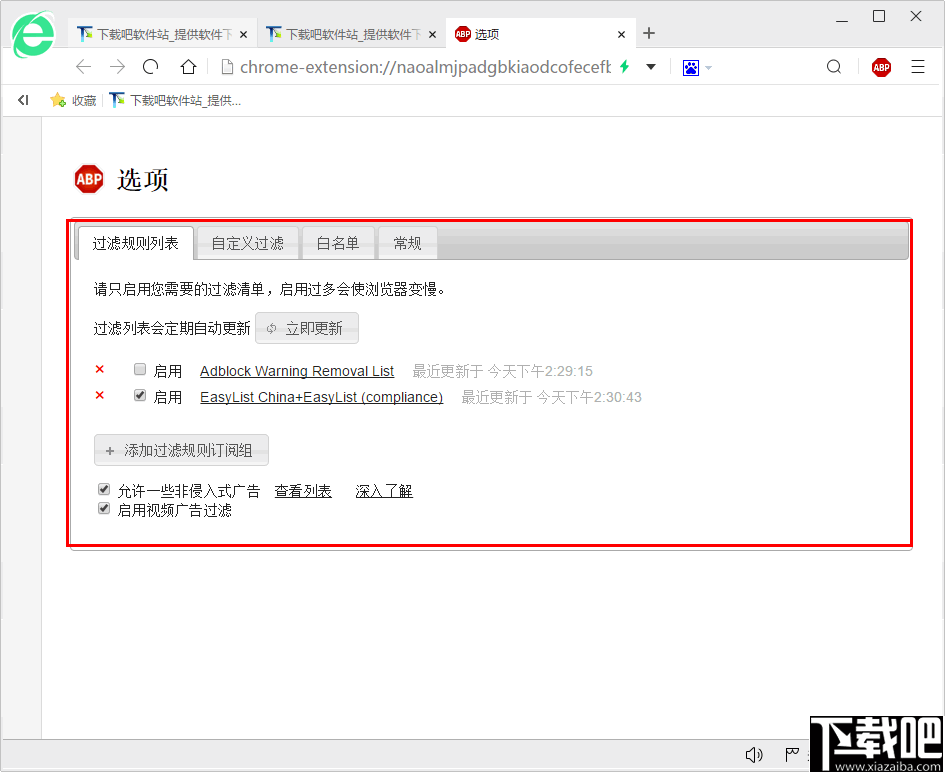Disable 允许一些非侵入式广告 option

[x=104, y=489]
